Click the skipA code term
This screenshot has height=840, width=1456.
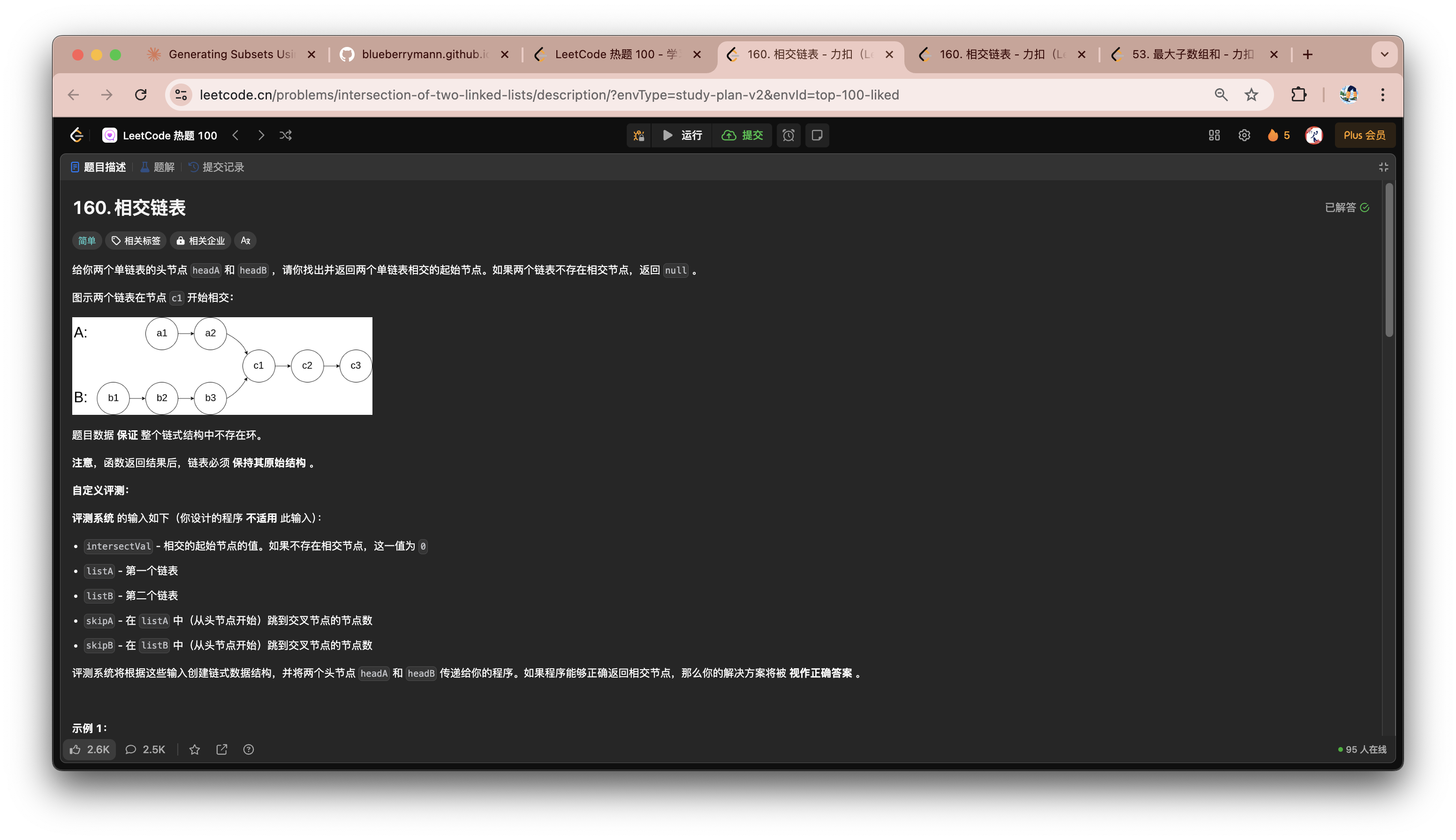tap(99, 621)
